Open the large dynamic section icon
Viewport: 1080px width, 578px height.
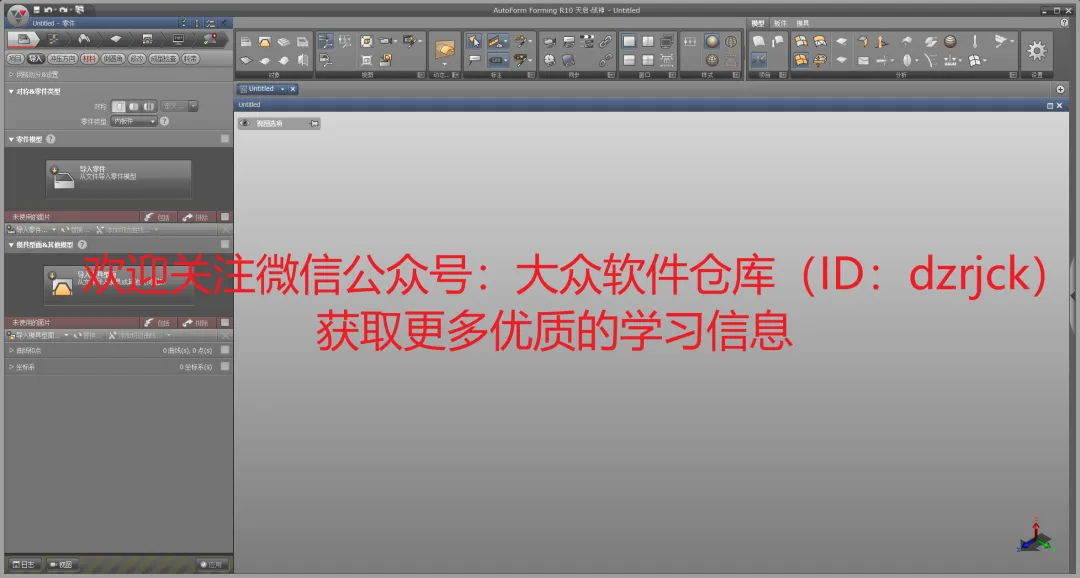[x=445, y=51]
